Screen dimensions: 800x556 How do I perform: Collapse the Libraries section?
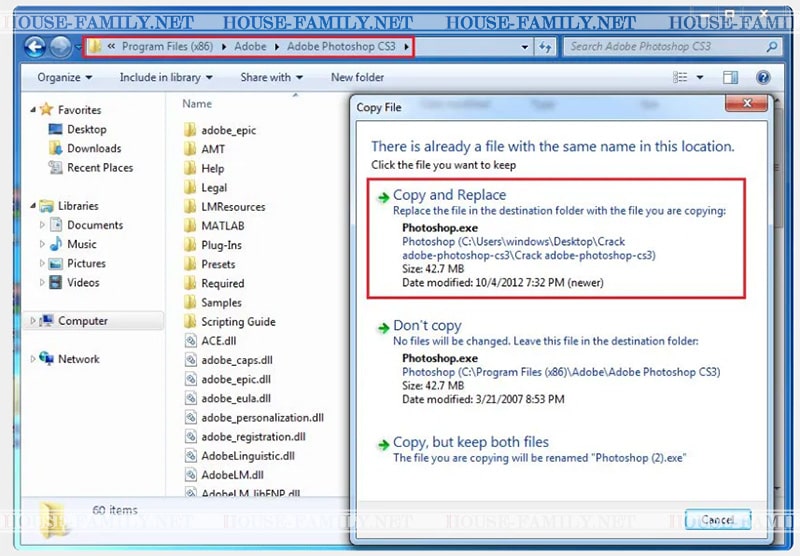(33, 206)
